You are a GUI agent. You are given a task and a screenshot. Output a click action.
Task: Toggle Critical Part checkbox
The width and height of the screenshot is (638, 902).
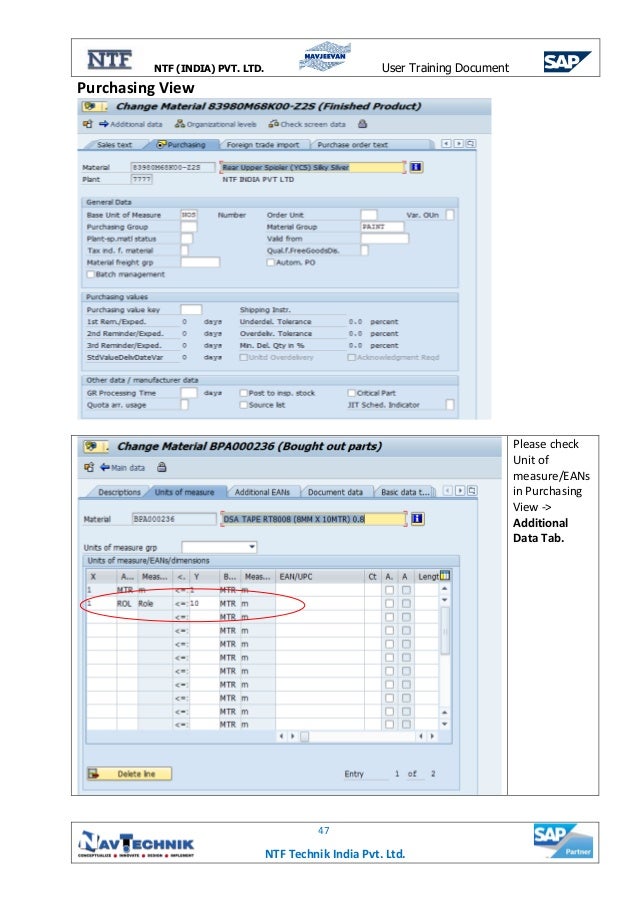tap(352, 393)
